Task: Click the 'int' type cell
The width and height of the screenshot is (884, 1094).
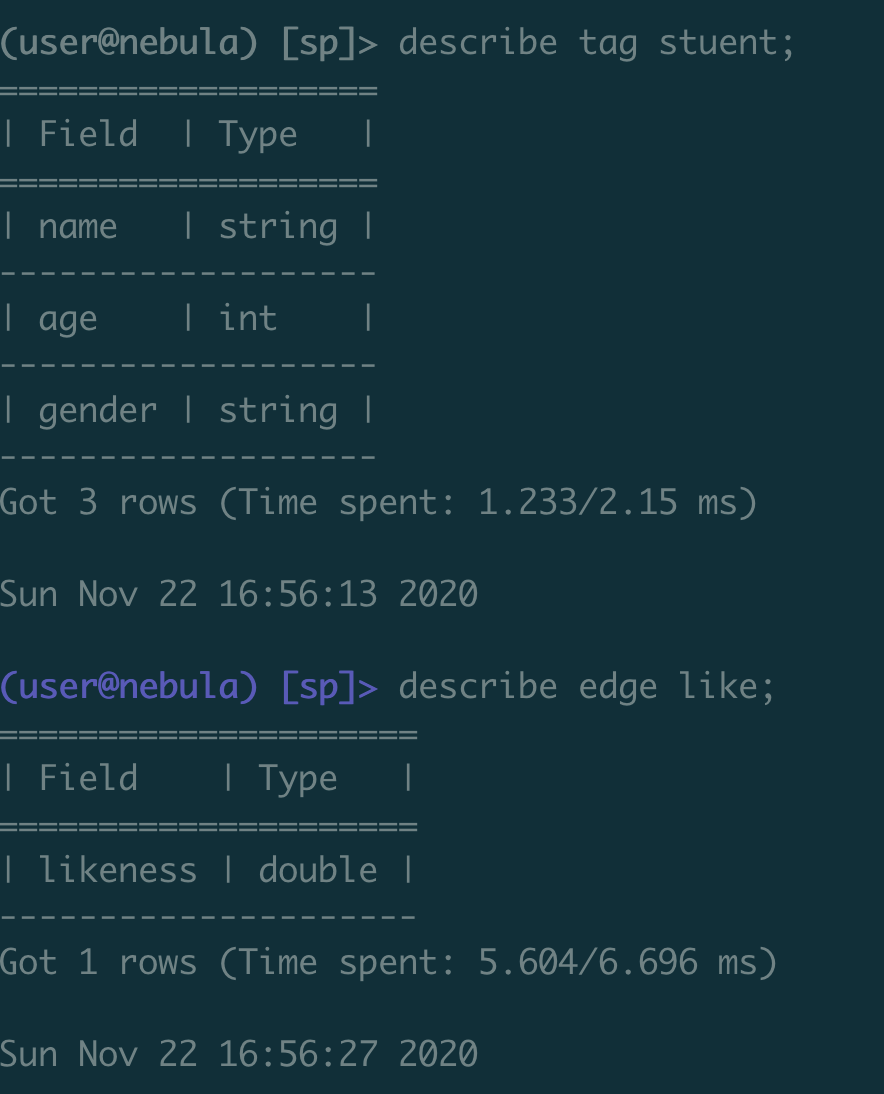Action: click(x=248, y=319)
